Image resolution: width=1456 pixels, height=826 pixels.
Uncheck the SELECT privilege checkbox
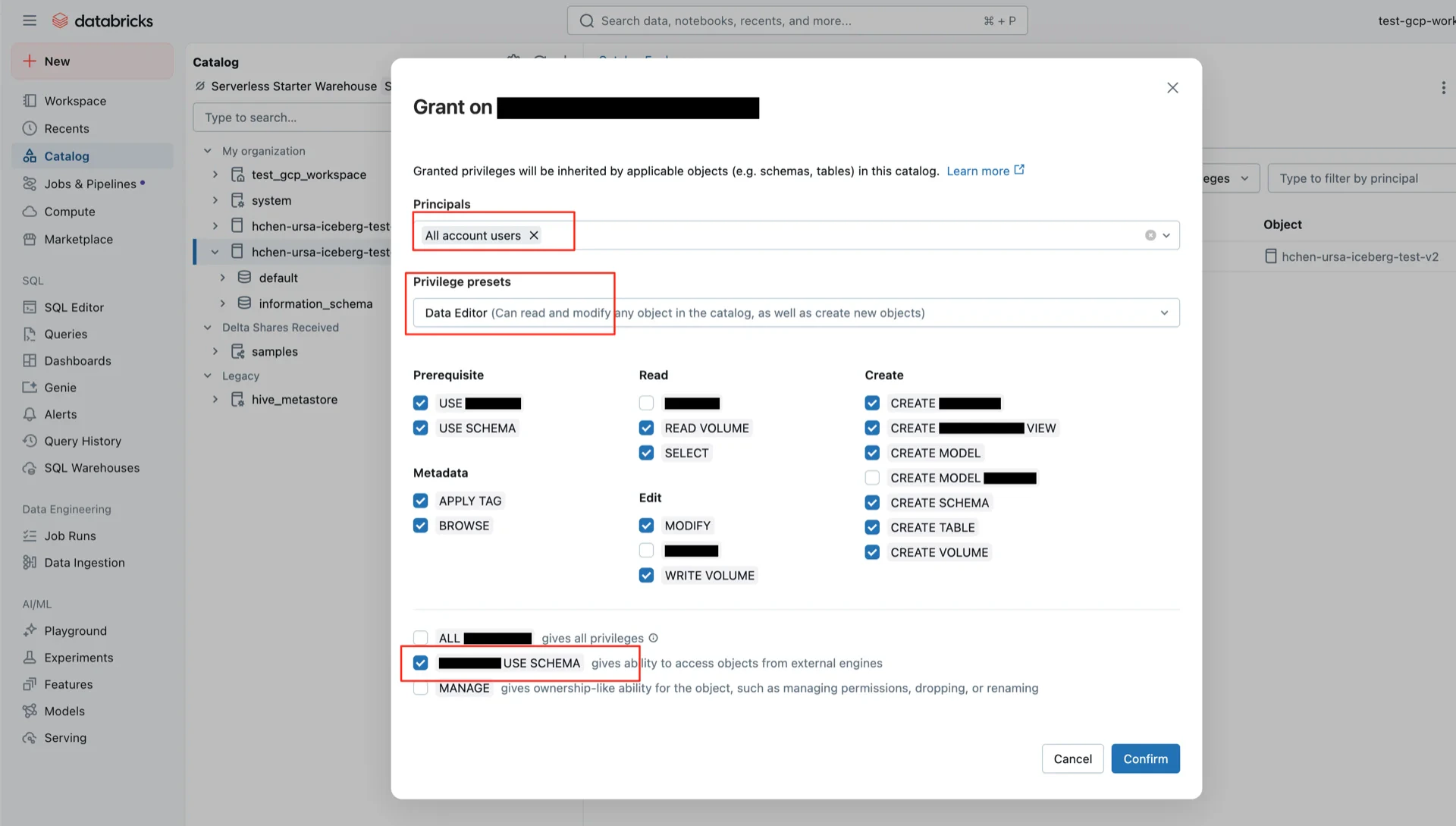[x=646, y=453]
